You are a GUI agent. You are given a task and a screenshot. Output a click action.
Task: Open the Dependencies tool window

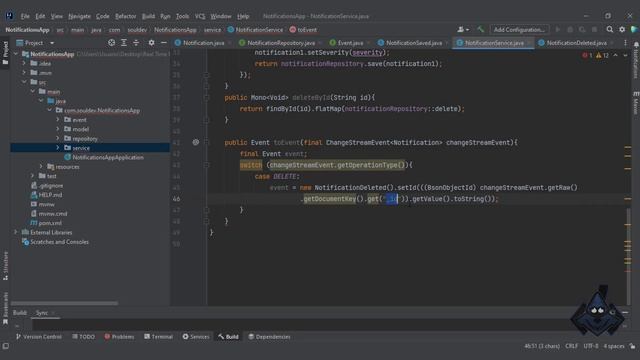pyautogui.click(x=269, y=337)
